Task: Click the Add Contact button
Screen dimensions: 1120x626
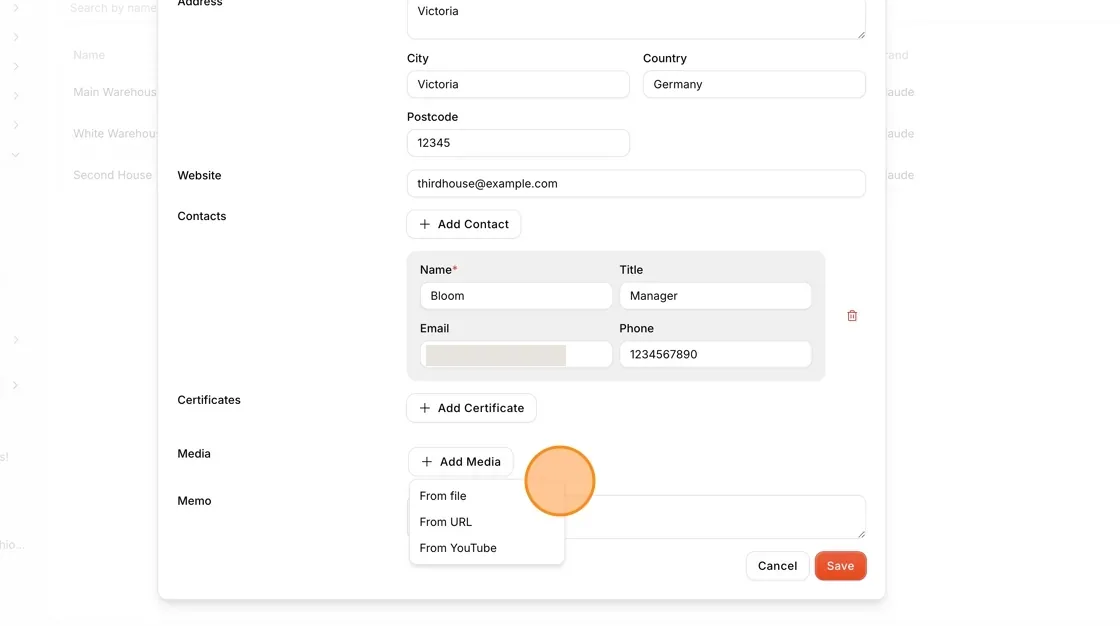Action: tap(464, 224)
